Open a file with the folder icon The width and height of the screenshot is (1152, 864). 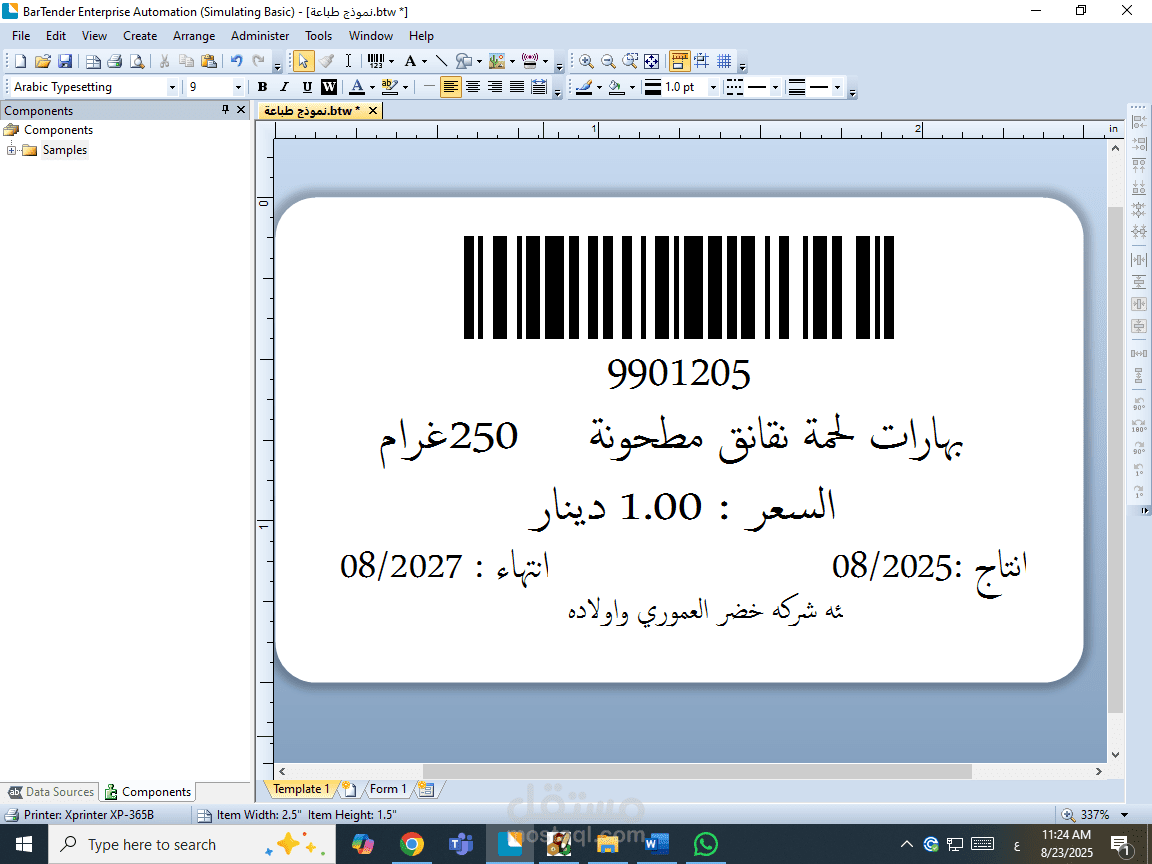[43, 61]
